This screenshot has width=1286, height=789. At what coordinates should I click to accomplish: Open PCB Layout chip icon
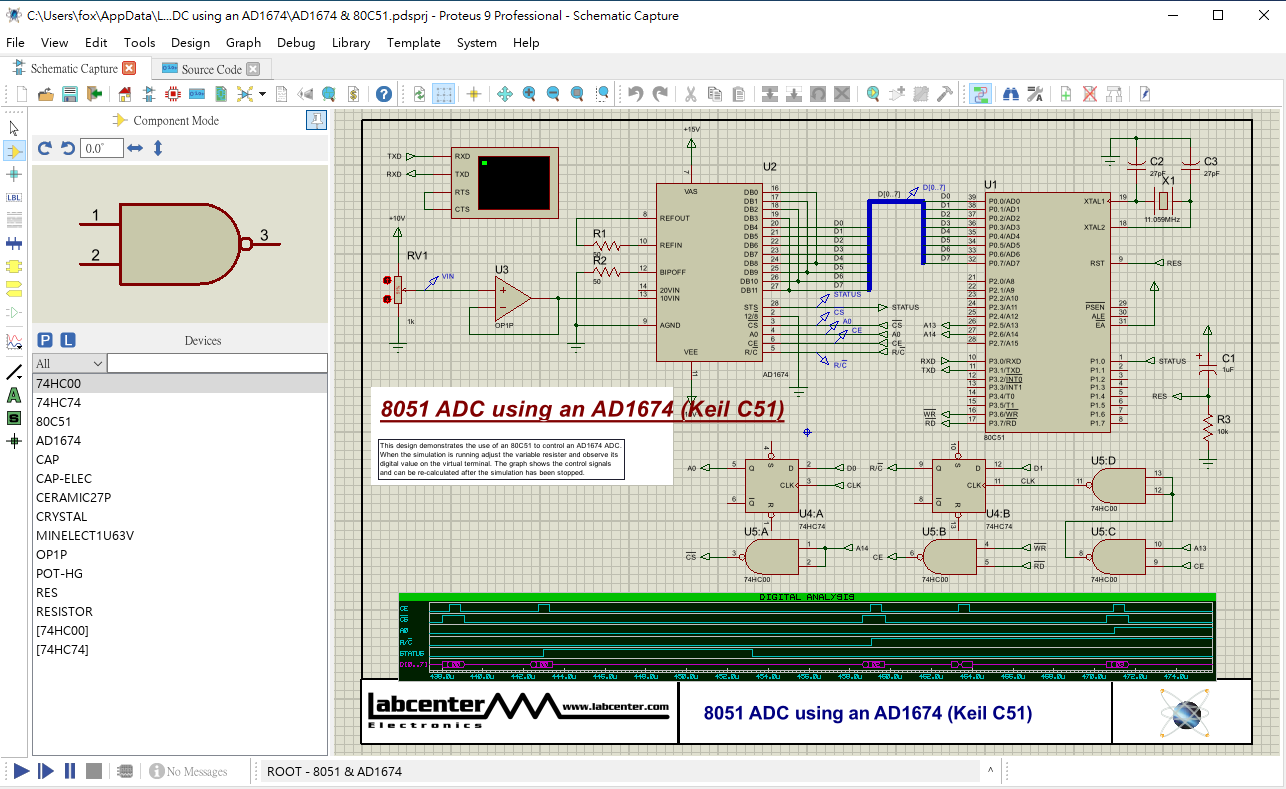[173, 94]
